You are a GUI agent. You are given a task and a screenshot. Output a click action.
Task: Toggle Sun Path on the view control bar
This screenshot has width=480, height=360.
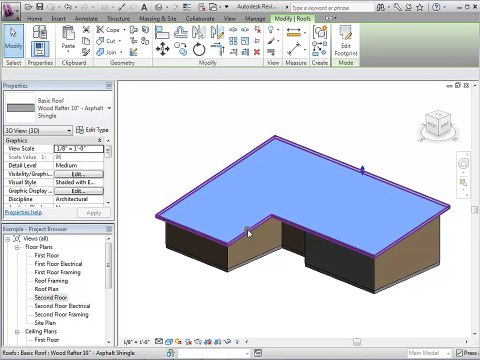click(x=179, y=342)
